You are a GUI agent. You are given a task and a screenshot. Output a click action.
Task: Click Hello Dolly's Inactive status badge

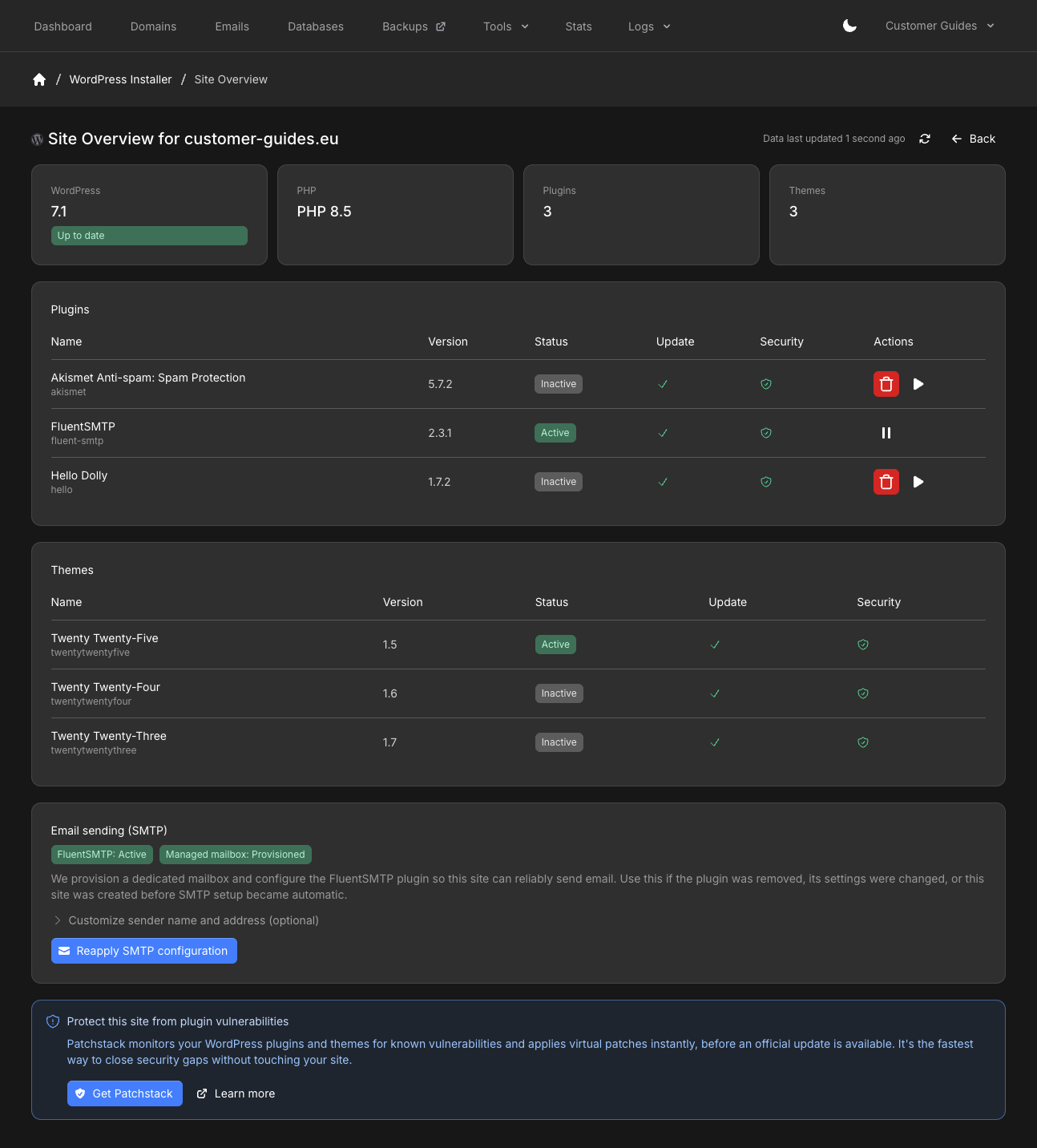pos(559,482)
